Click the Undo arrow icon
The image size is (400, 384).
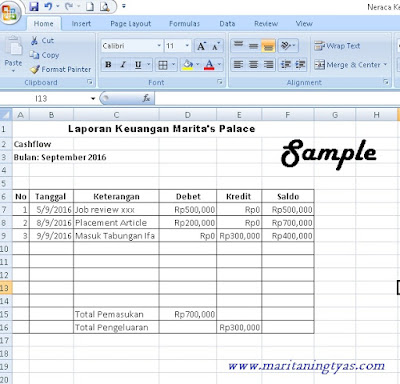click(x=48, y=6)
